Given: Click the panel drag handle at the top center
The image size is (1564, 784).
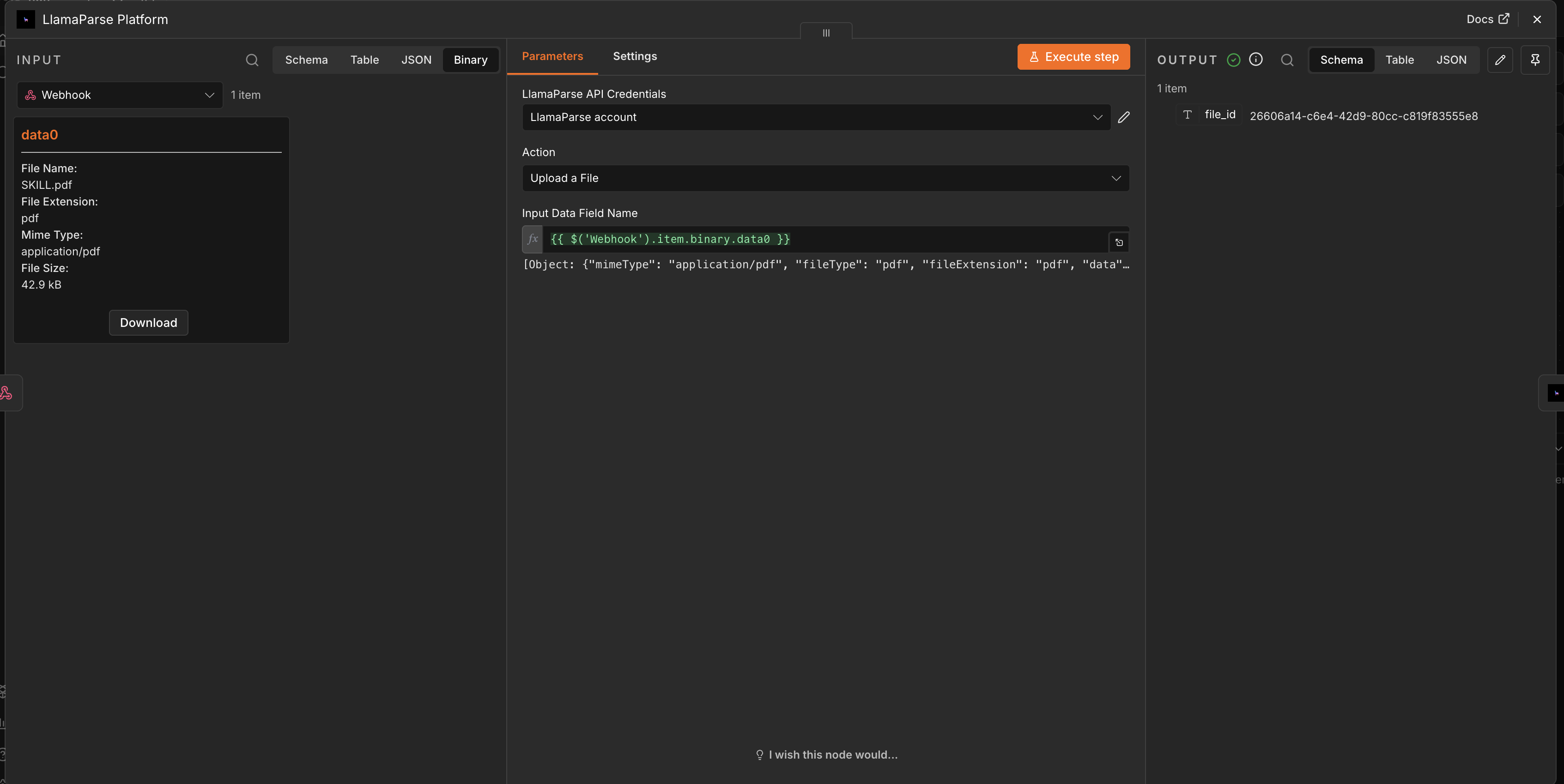Looking at the screenshot, I should point(826,33).
